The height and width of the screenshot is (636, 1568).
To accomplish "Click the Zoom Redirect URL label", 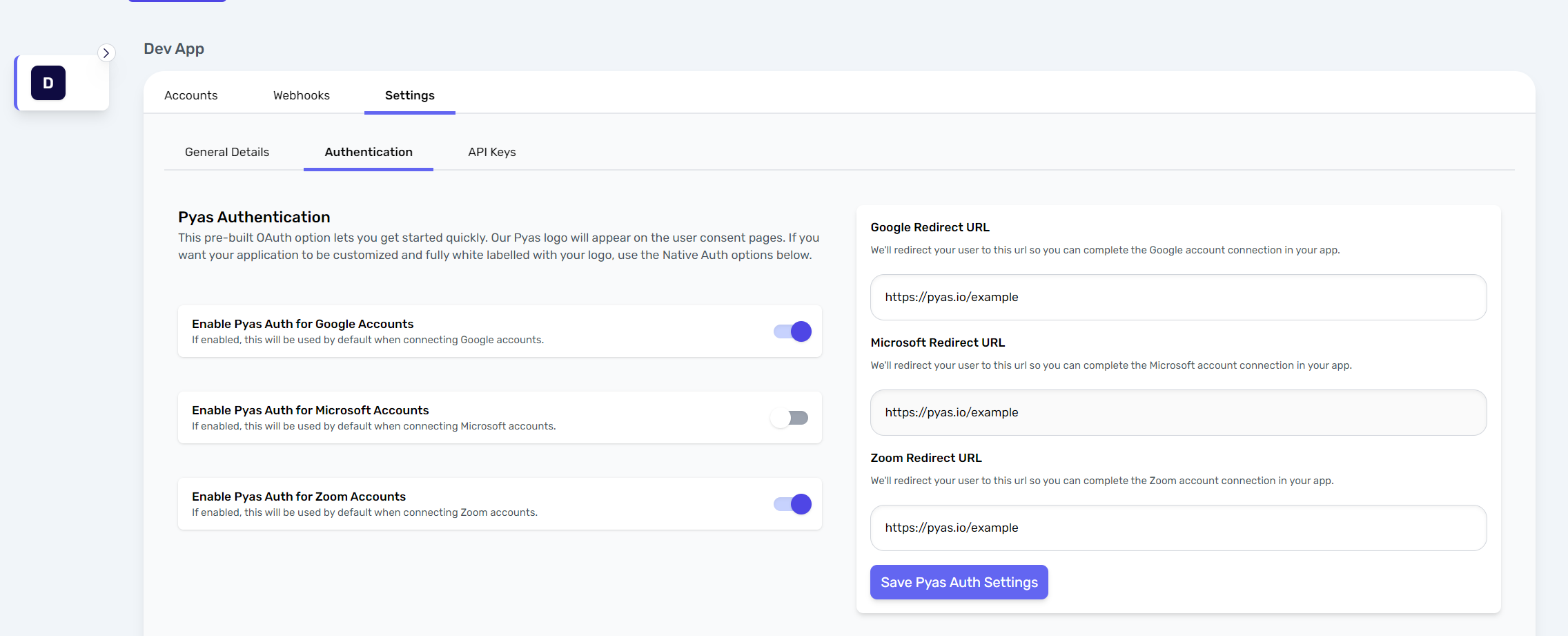I will [925, 458].
